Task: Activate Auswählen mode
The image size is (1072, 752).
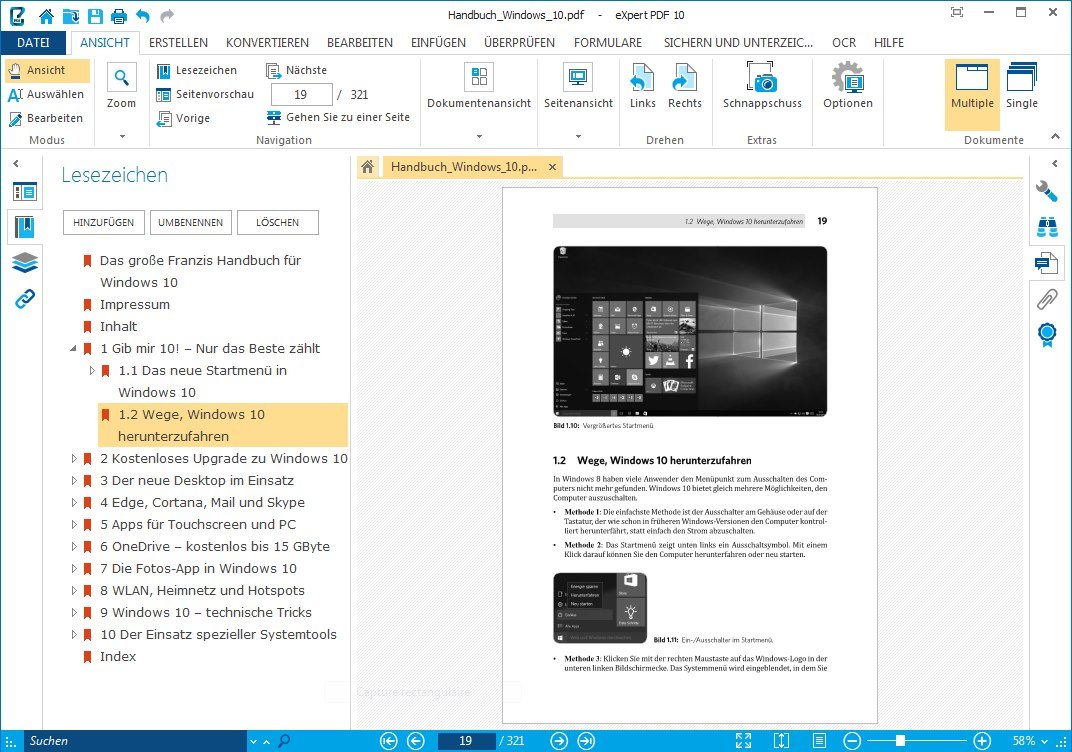Action: [46, 94]
